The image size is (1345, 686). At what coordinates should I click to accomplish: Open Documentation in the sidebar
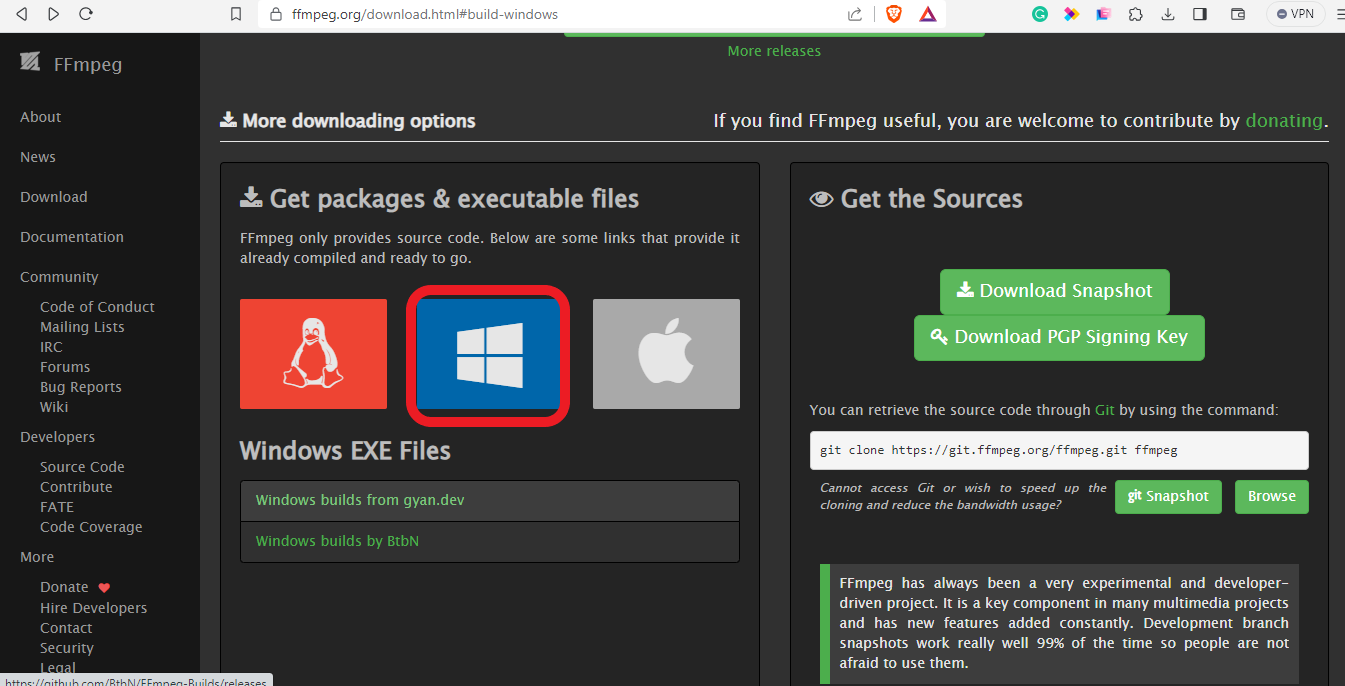click(x=72, y=237)
